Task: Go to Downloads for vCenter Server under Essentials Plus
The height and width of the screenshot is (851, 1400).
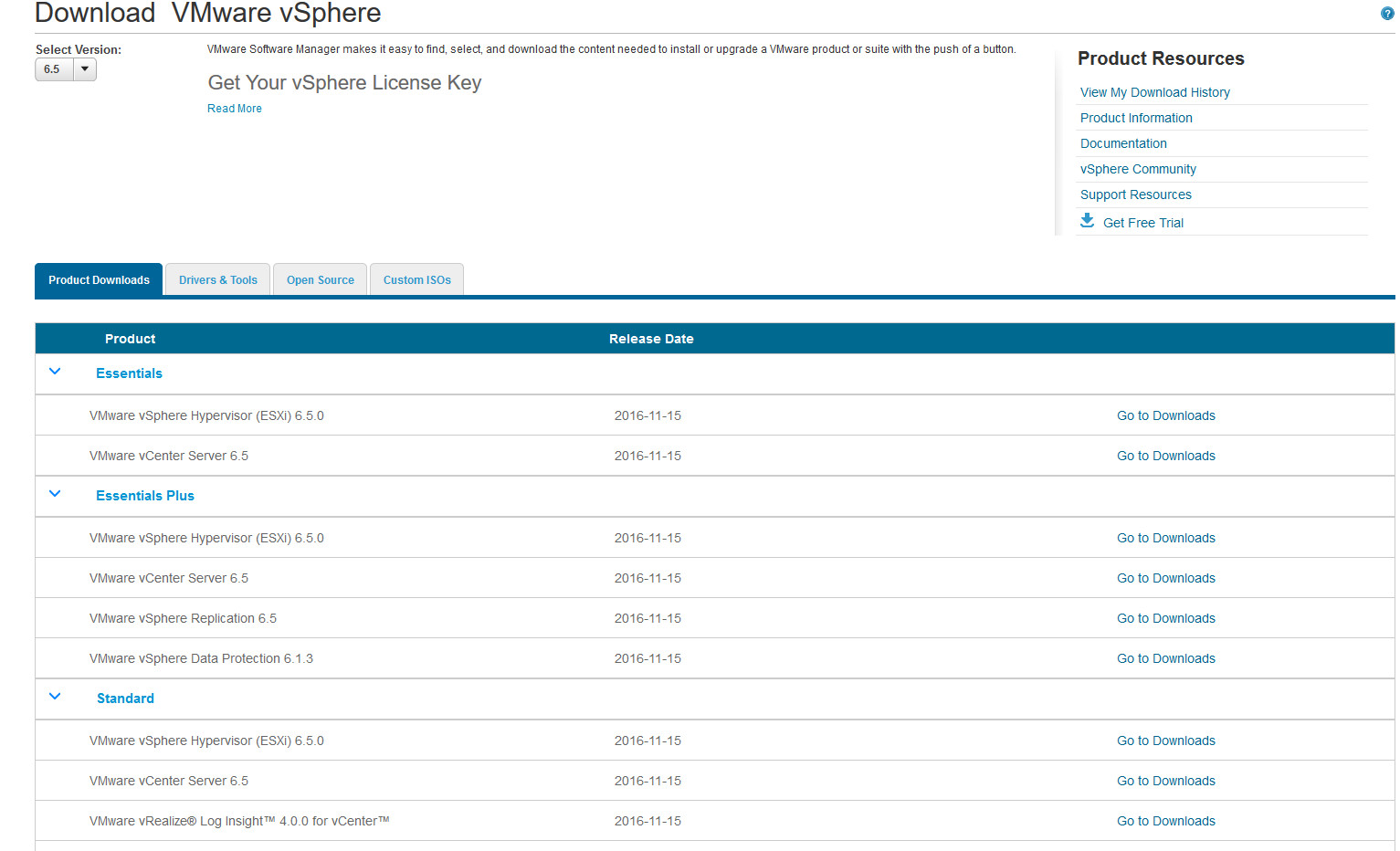Action: click(x=1166, y=578)
